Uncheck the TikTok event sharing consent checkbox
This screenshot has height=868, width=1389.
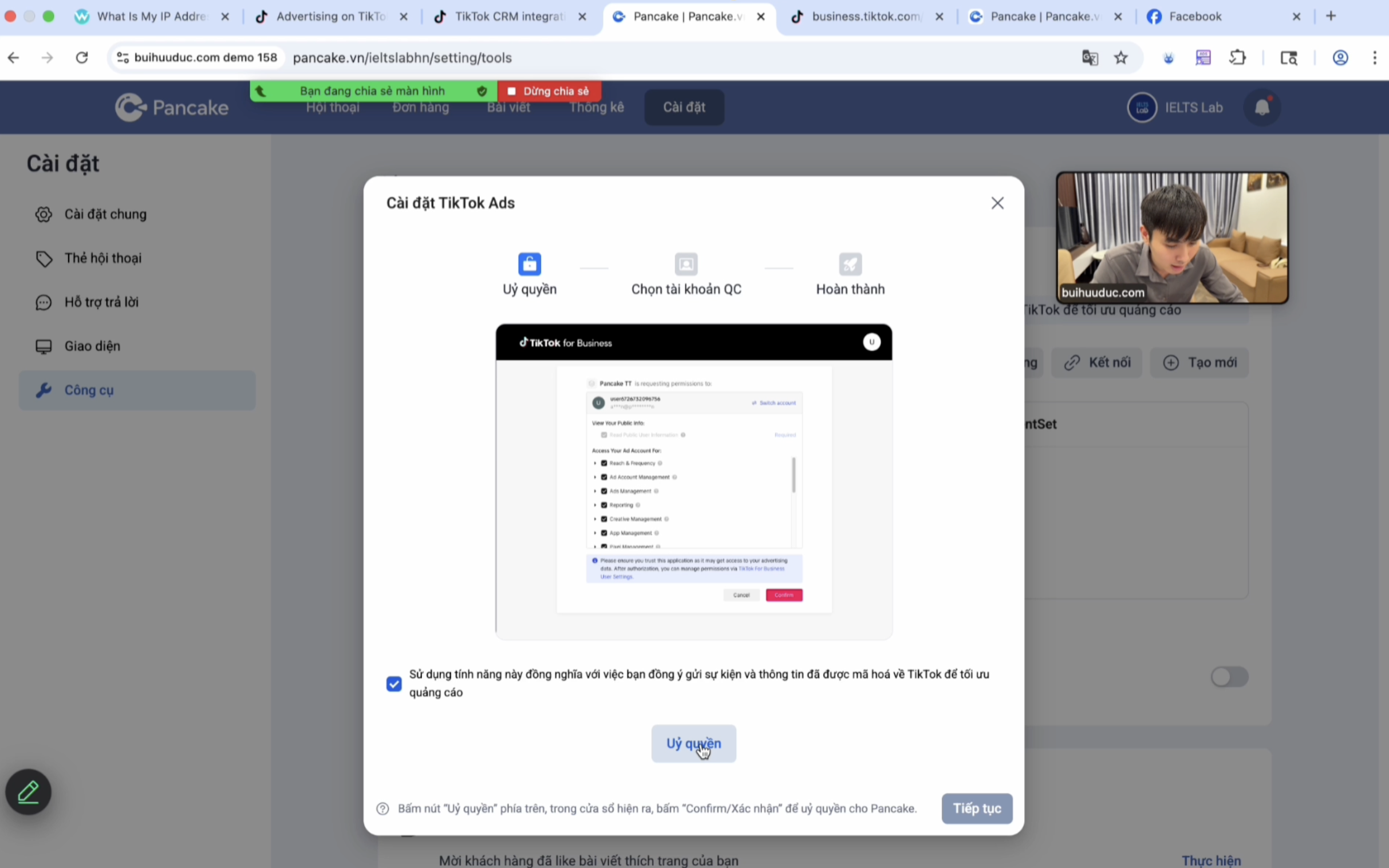click(x=394, y=684)
